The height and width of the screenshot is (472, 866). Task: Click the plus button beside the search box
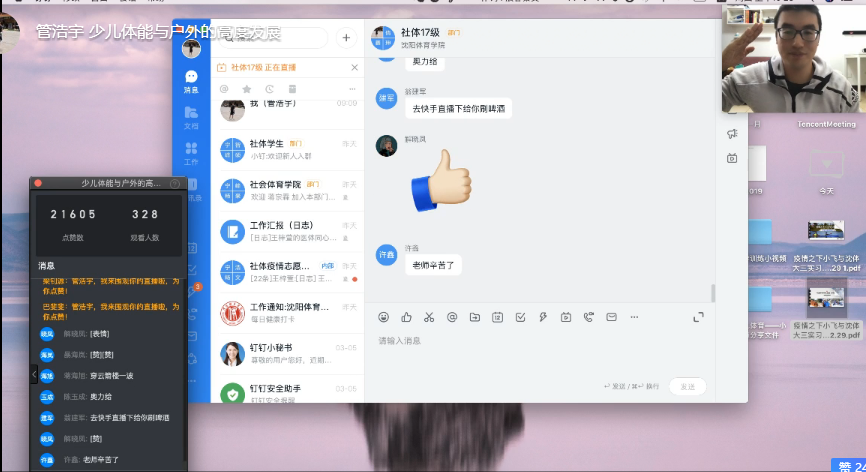click(x=346, y=38)
